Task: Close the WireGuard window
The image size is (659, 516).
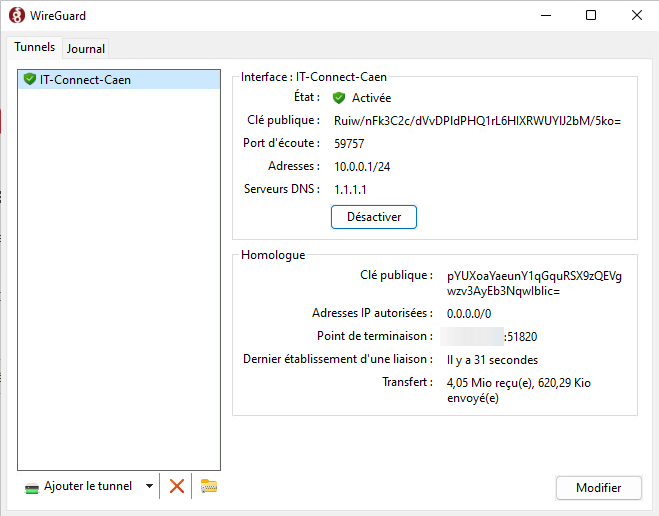Action: [636, 16]
